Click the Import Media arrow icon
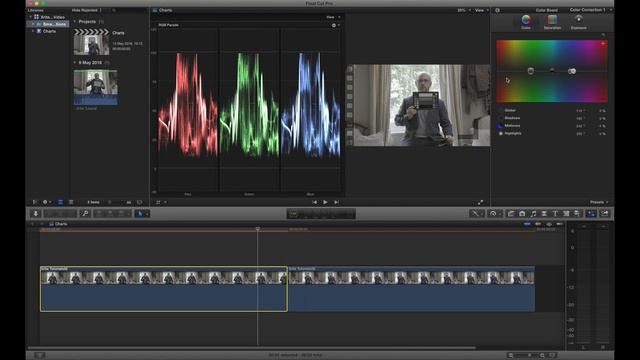 click(36, 213)
